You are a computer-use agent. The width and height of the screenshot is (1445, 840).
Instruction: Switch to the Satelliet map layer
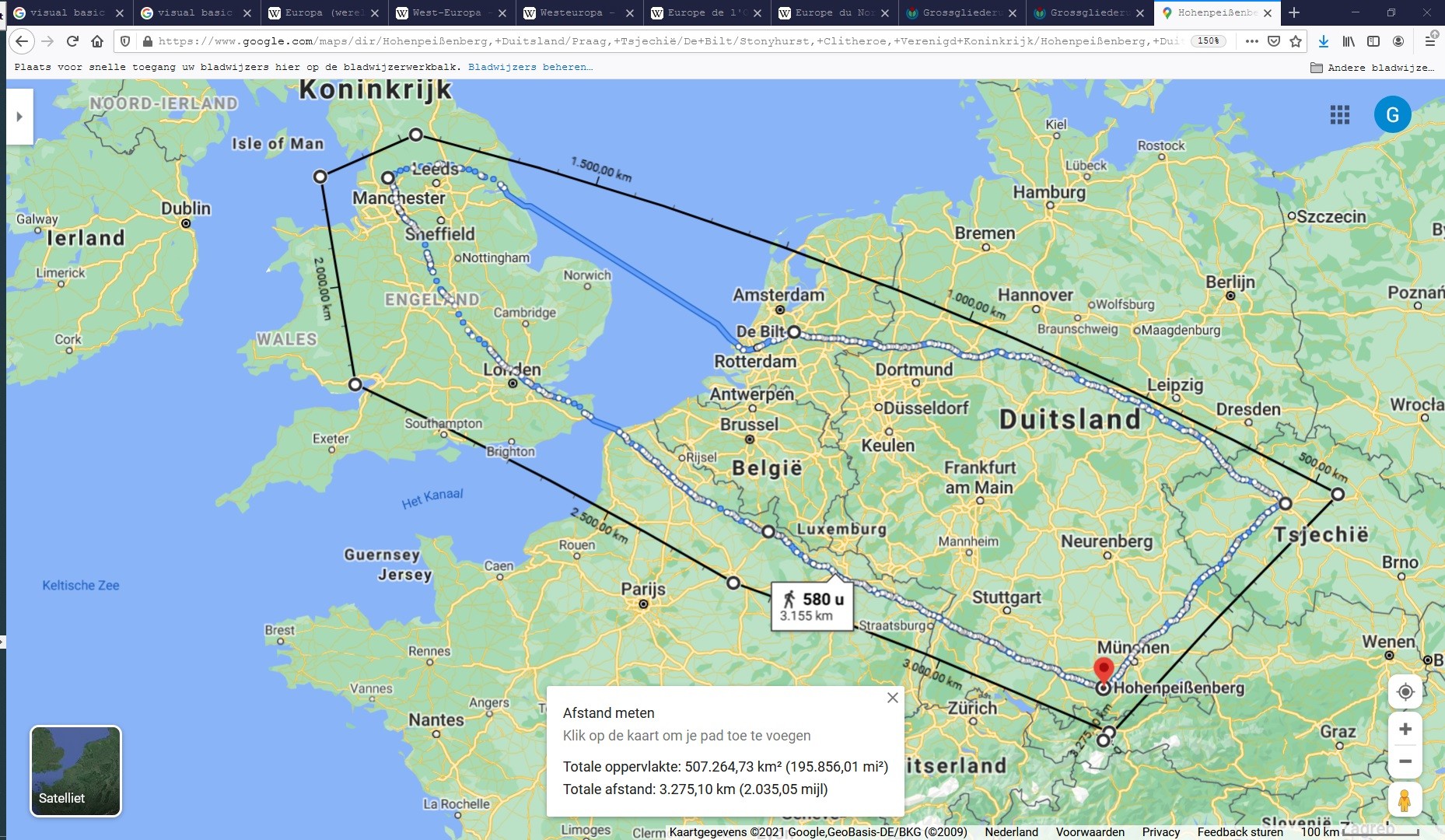click(75, 771)
